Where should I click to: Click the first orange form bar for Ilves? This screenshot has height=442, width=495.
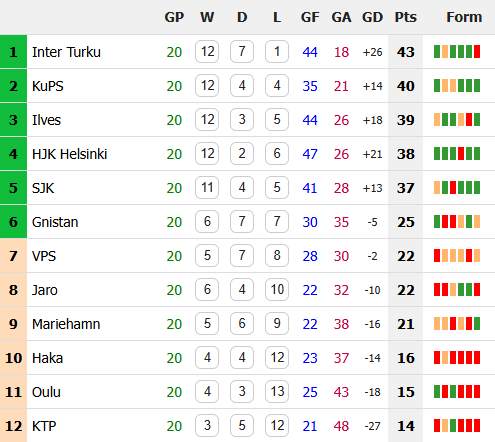point(437,120)
